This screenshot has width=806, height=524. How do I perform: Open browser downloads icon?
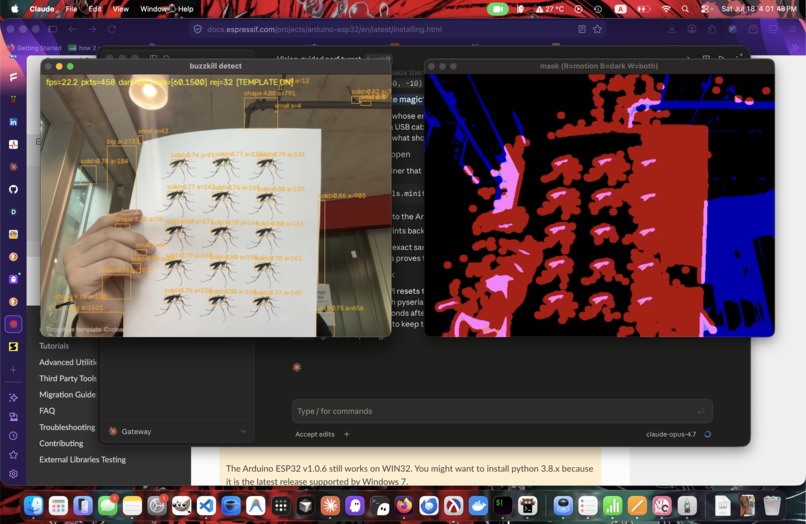click(672, 29)
